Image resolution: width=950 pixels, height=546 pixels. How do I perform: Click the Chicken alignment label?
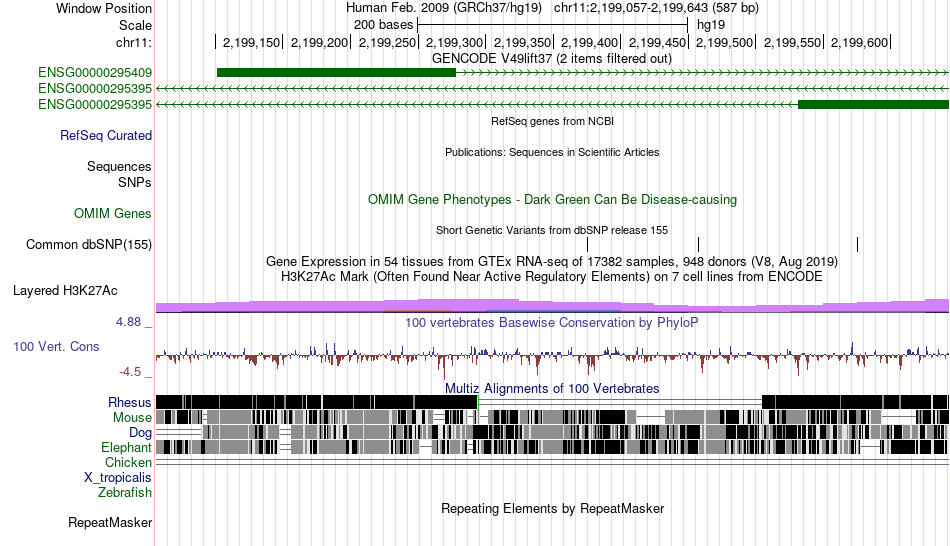click(128, 462)
